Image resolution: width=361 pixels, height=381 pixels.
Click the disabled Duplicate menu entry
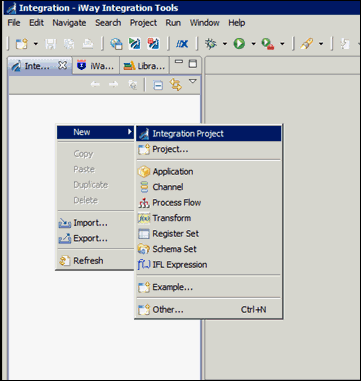96,185
